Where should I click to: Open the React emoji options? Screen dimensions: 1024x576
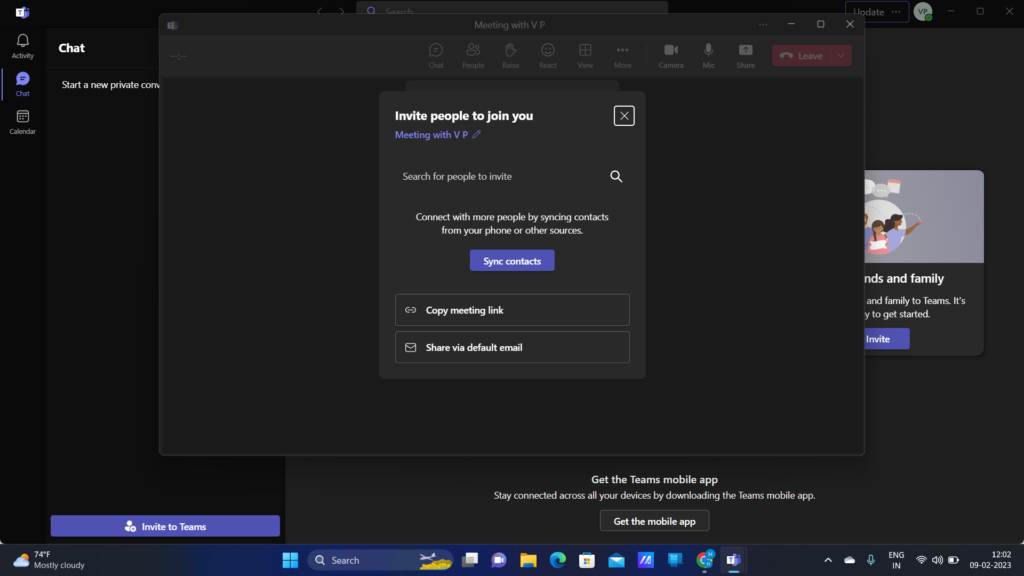tap(548, 56)
